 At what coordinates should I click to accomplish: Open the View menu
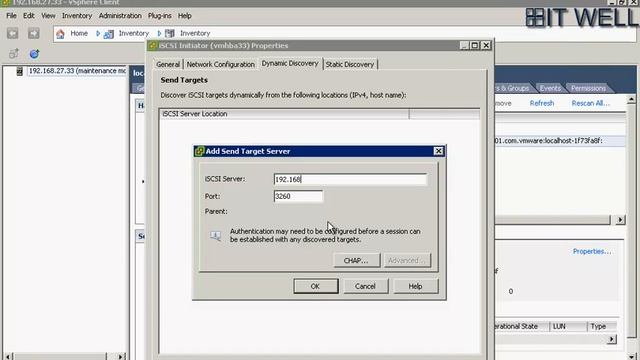point(48,16)
